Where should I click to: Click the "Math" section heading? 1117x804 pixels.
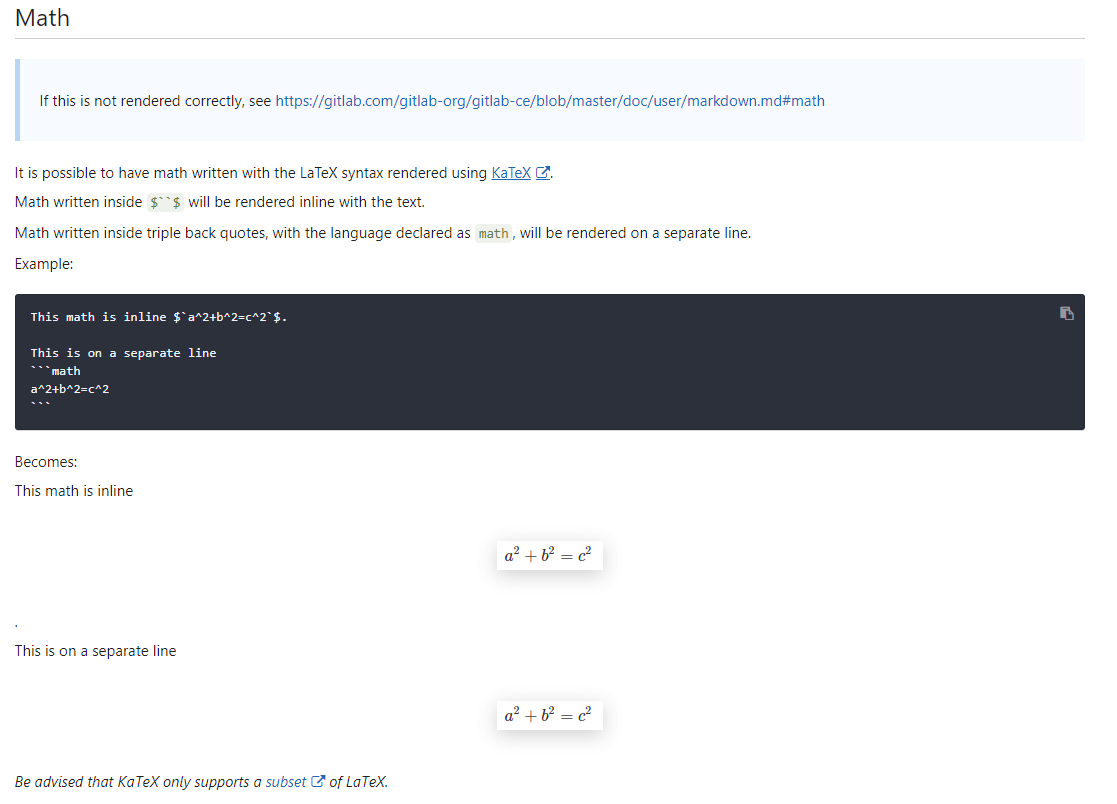tap(43, 18)
